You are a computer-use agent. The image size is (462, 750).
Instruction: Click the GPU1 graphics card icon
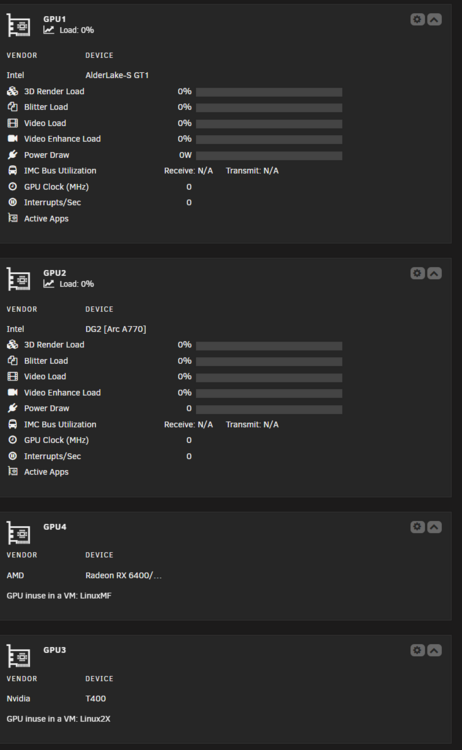pyautogui.click(x=19, y=25)
